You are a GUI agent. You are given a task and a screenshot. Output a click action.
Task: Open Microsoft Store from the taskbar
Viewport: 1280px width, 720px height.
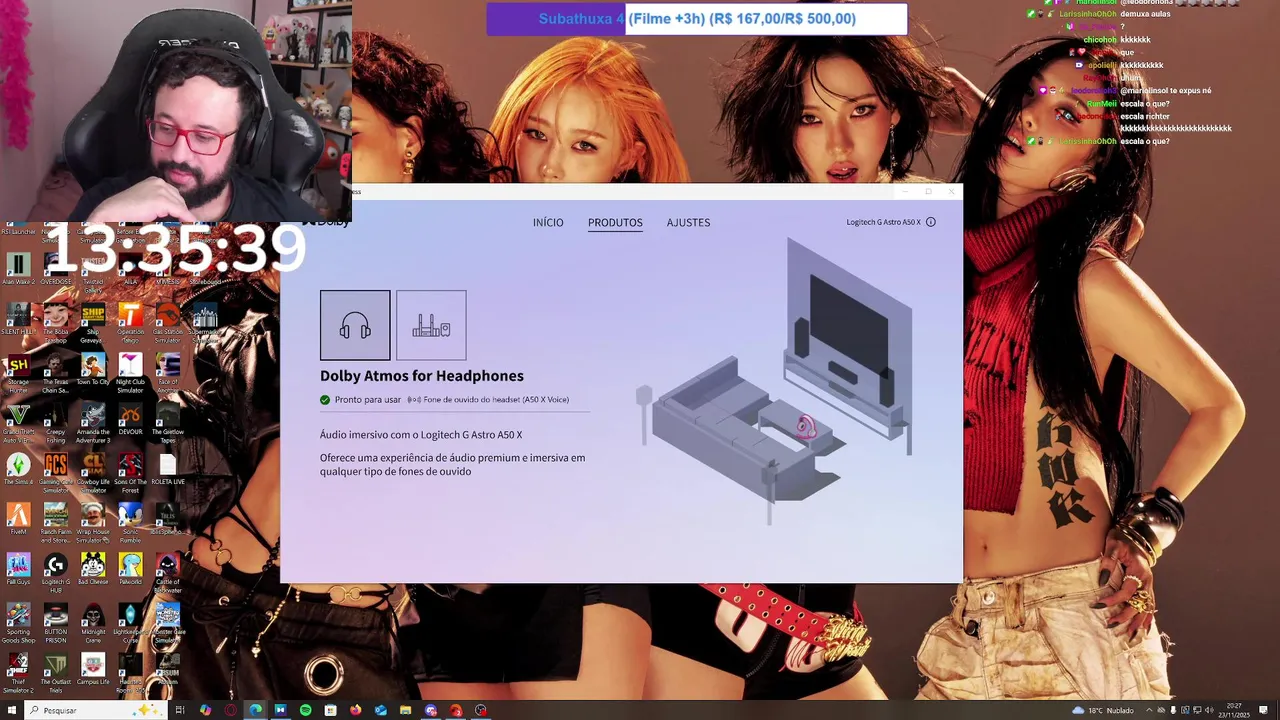tap(330, 710)
